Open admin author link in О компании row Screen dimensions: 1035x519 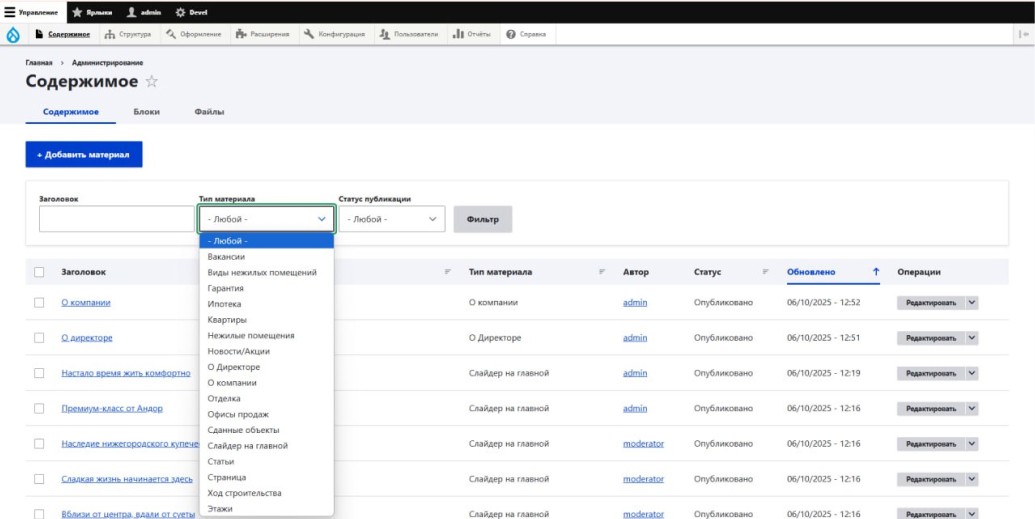click(635, 302)
